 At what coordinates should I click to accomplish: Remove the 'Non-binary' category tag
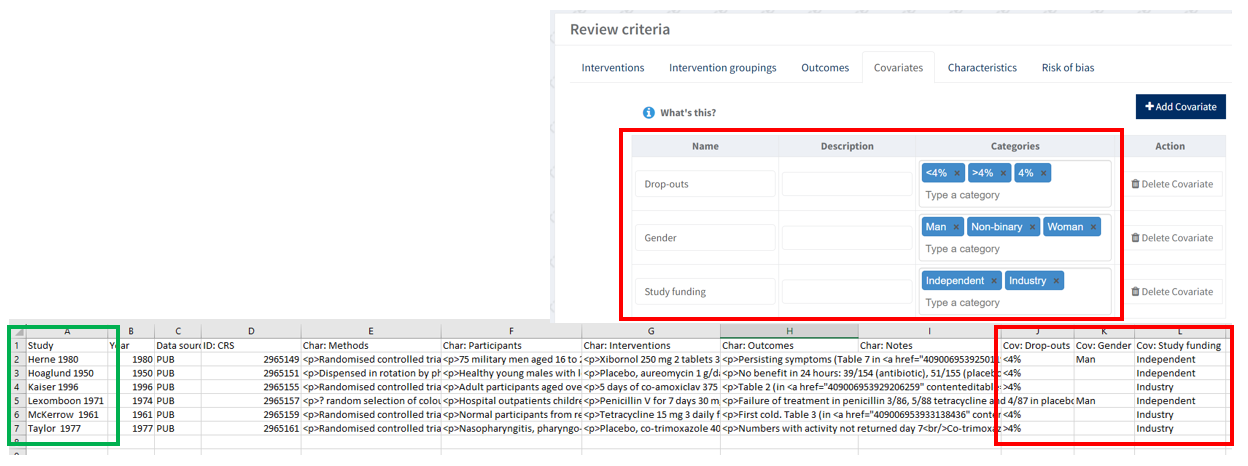pyautogui.click(x=1033, y=227)
